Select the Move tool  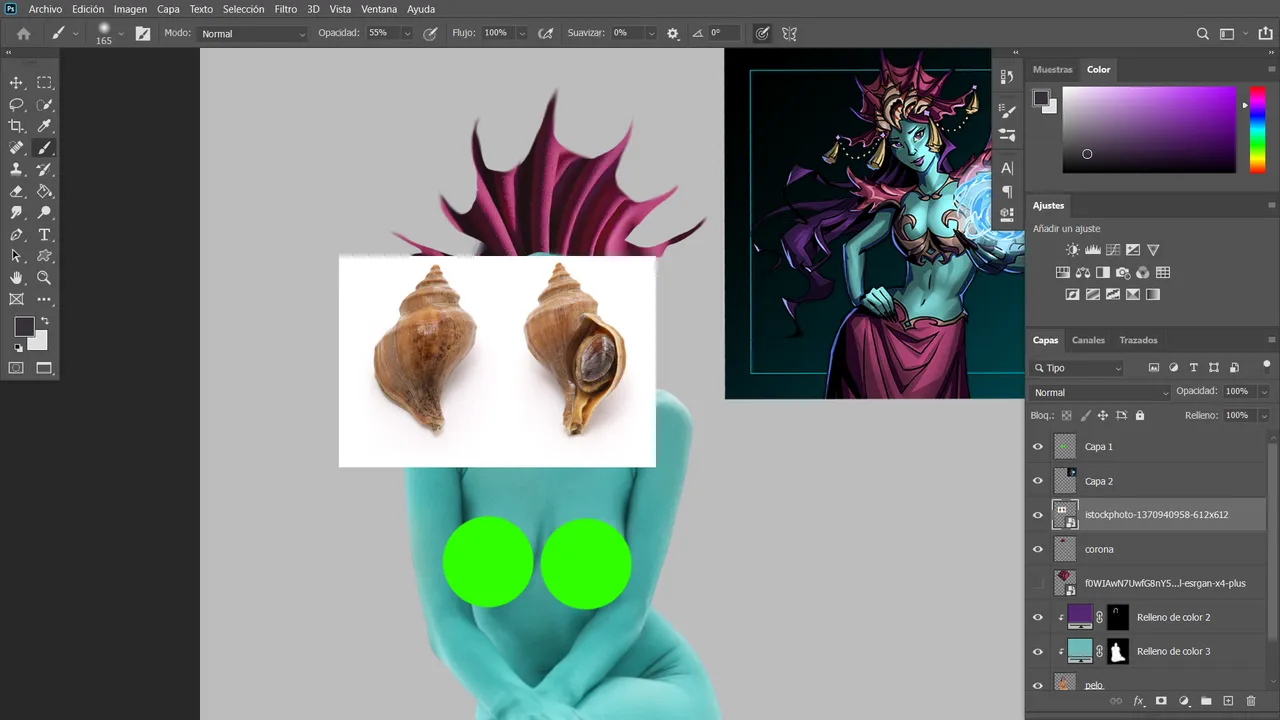coord(16,83)
